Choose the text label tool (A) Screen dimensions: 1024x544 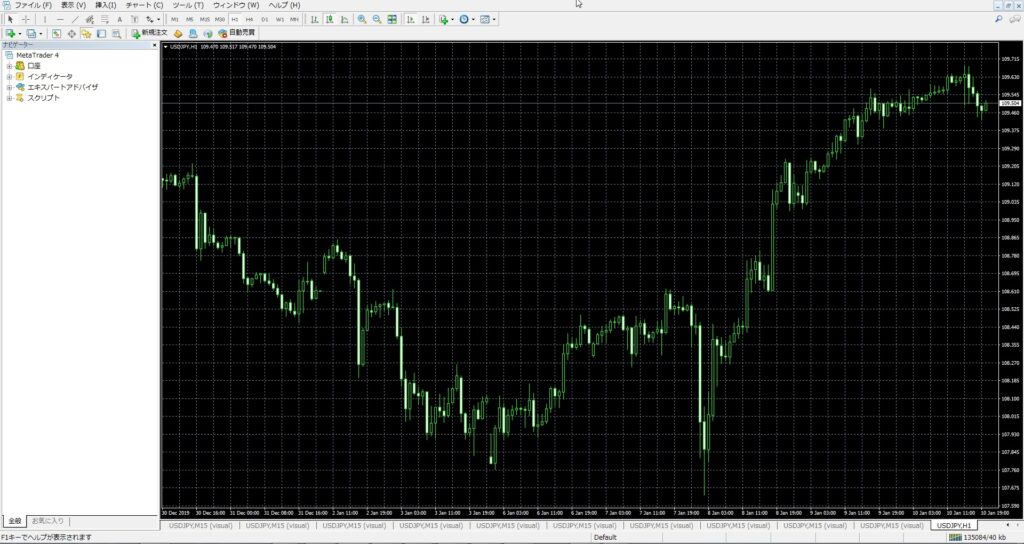(120, 20)
